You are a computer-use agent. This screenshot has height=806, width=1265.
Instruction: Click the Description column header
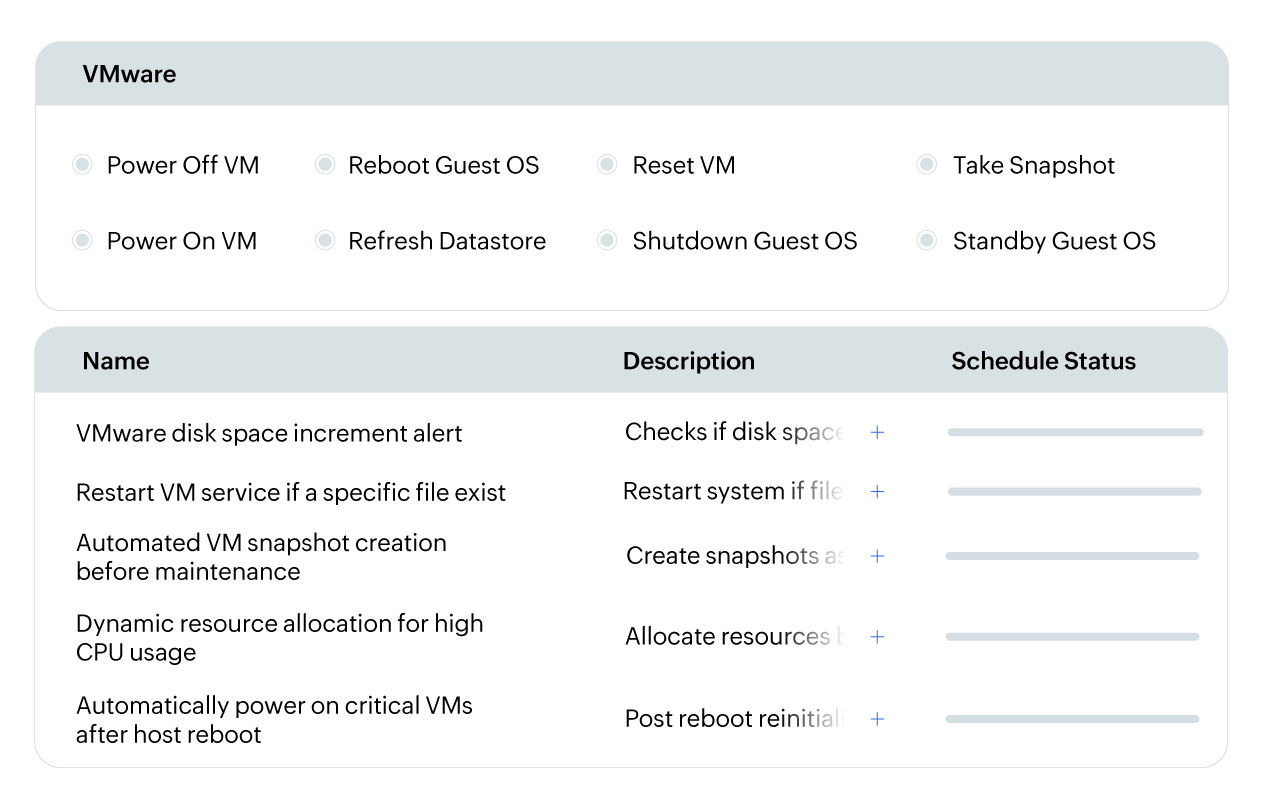click(688, 361)
